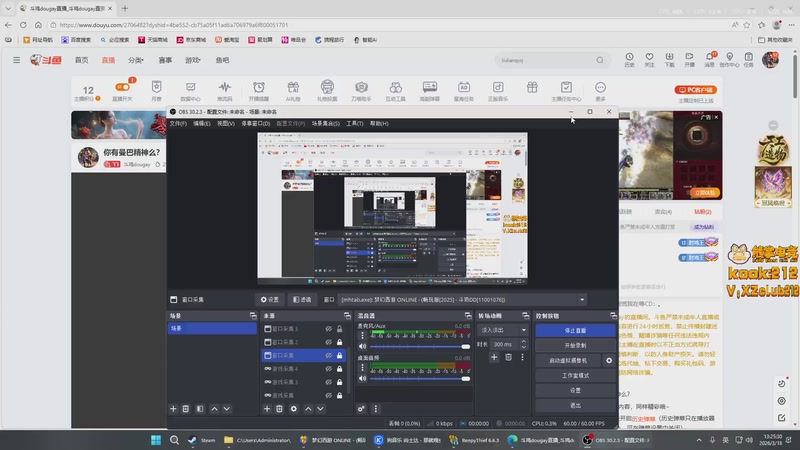
Task: Move scene up with the arrow icon
Action: coord(214,409)
